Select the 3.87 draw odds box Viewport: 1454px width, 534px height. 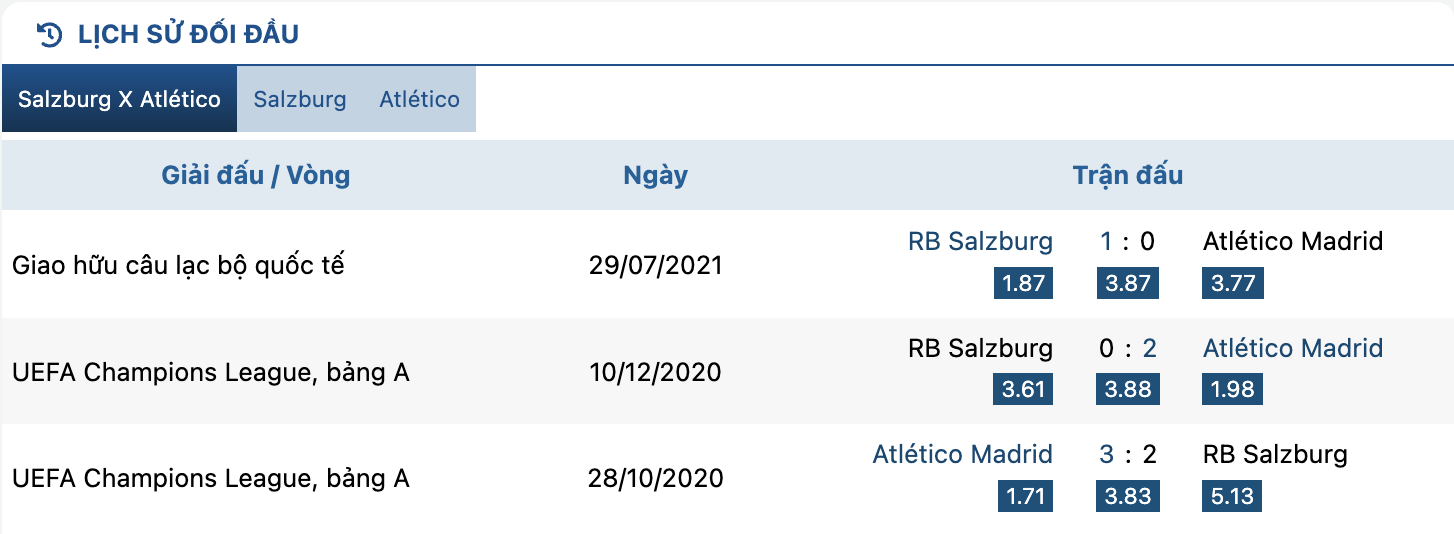click(x=1128, y=283)
